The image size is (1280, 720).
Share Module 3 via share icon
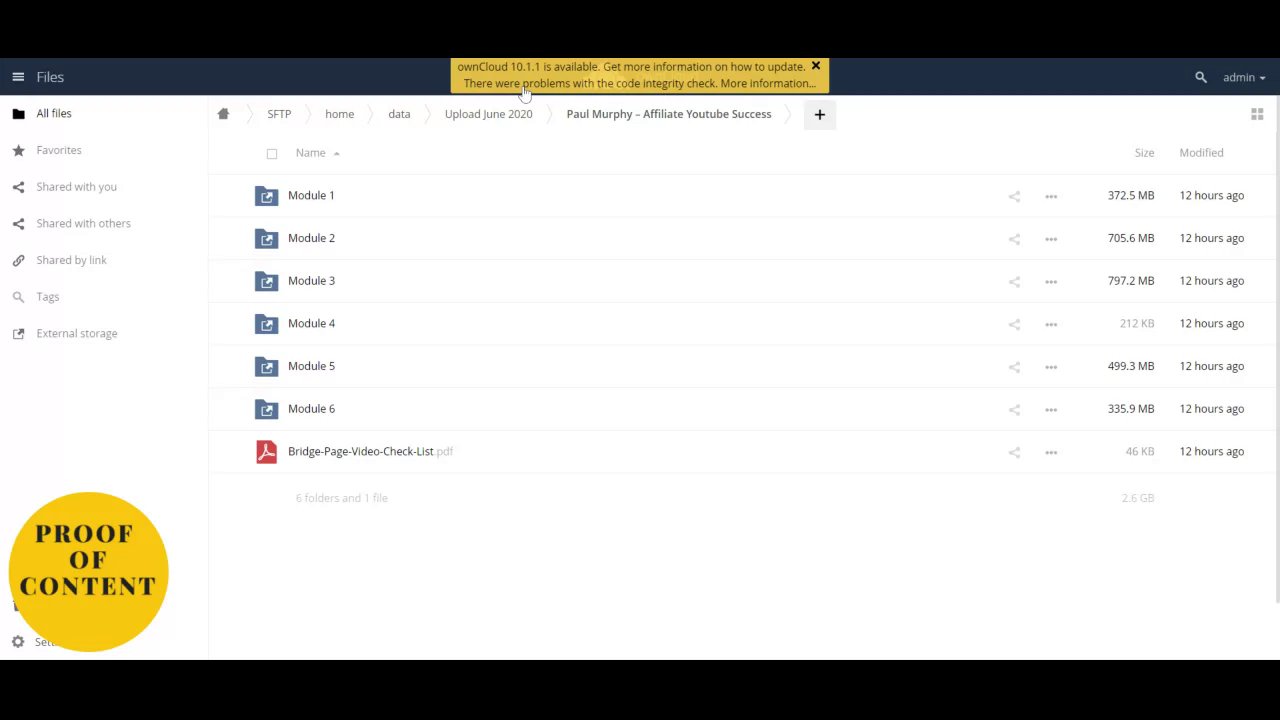pos(1014,282)
